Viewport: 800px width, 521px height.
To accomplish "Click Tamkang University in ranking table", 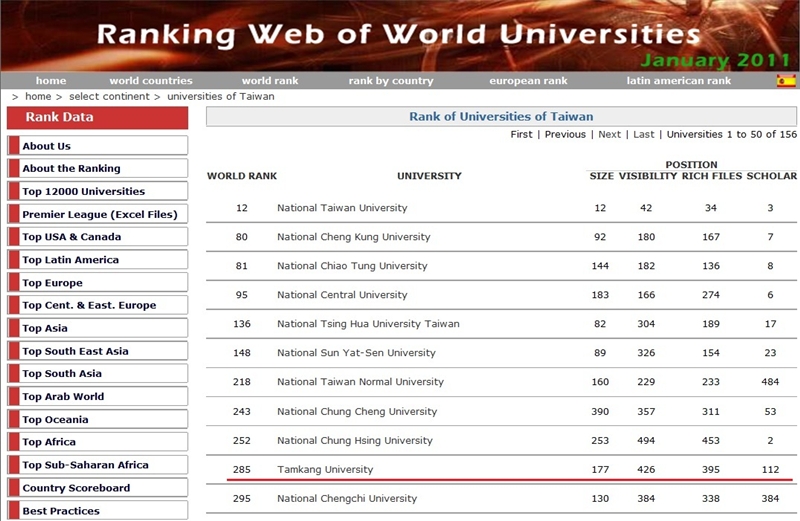I will point(325,470).
